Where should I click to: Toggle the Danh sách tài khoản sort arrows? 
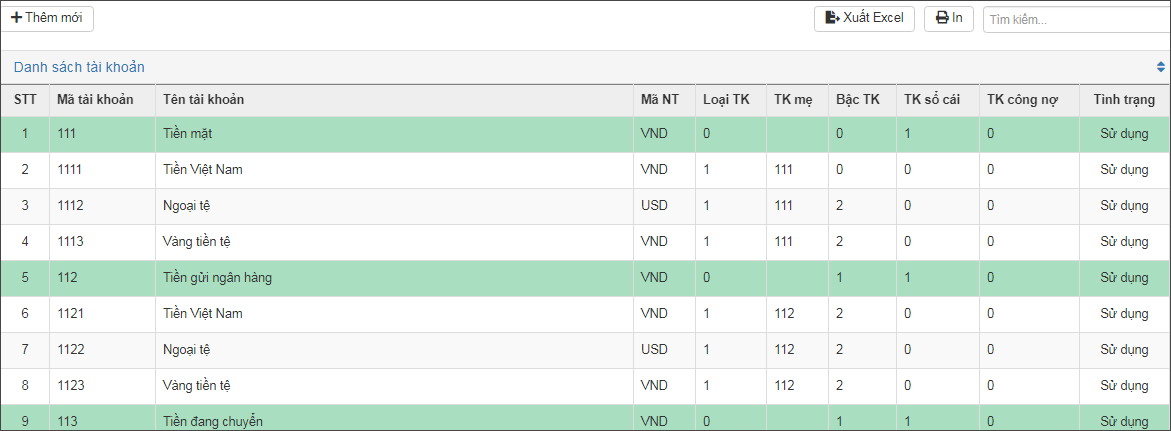1161,67
